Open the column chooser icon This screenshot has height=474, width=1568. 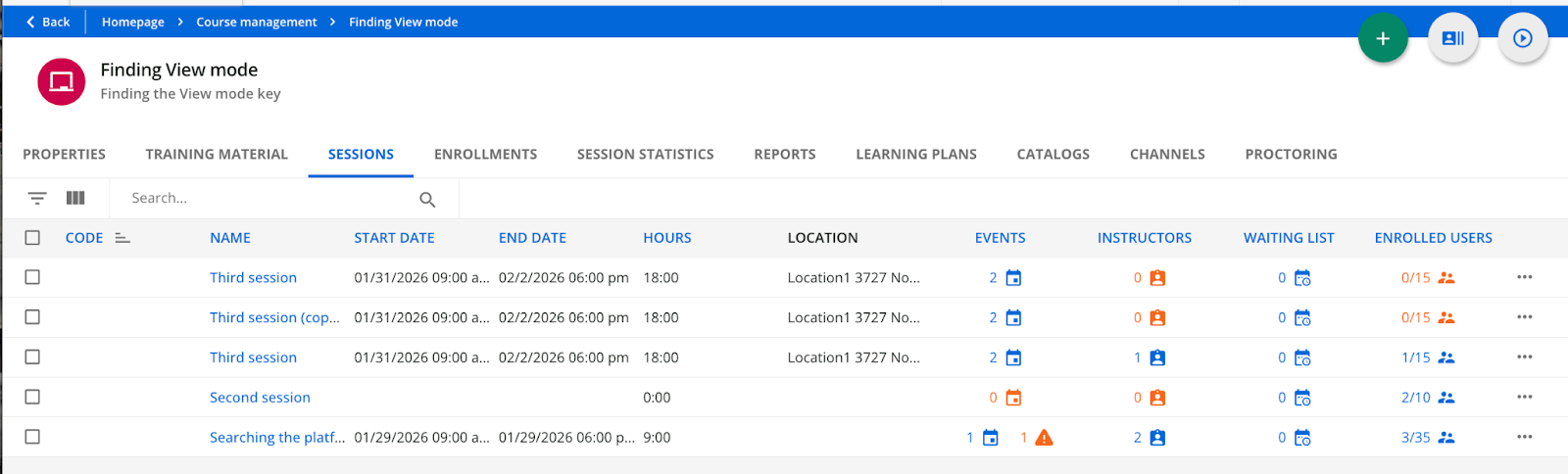pos(75,198)
